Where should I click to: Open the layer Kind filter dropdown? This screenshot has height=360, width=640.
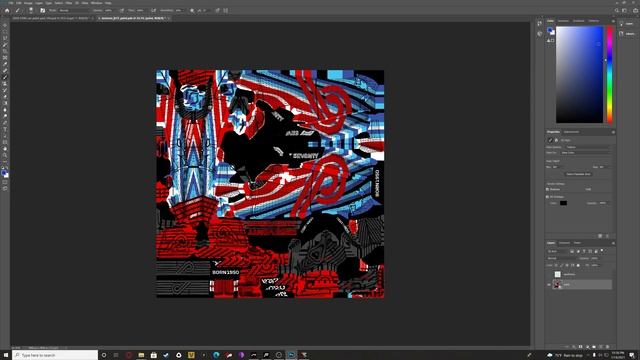tap(557, 251)
